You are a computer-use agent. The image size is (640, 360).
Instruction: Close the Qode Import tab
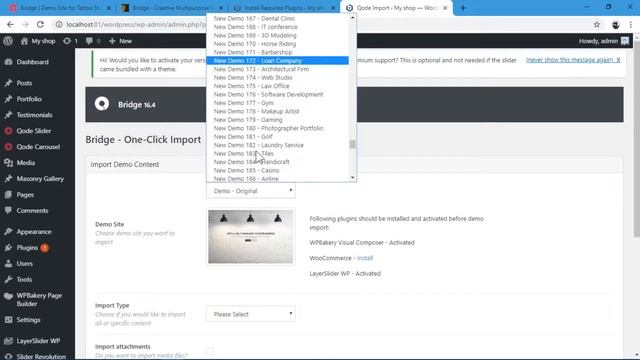point(445,8)
